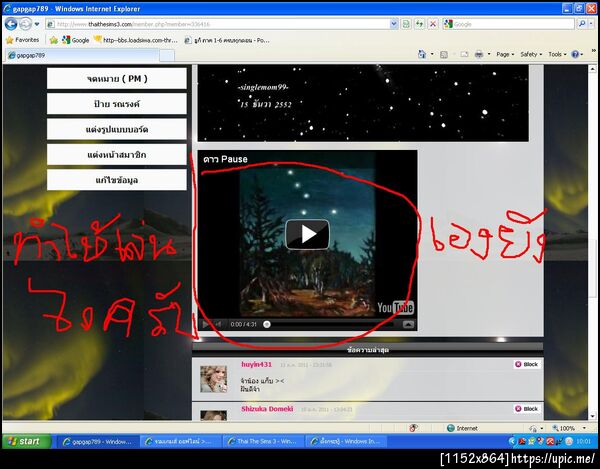Click the แต่งหน้าสมาชิก button
This screenshot has width=600, height=469.
pos(117,155)
